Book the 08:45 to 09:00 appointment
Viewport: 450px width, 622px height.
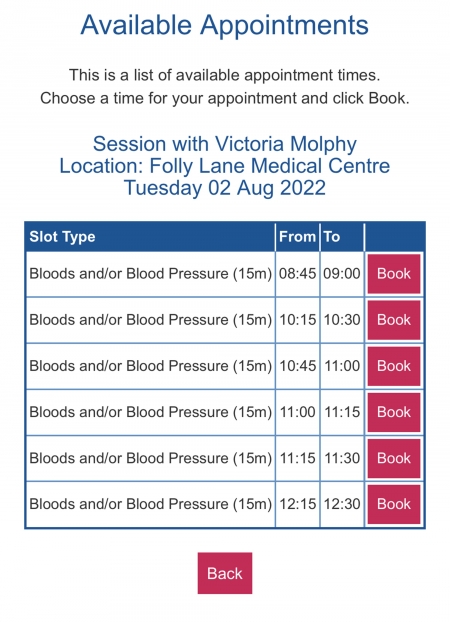[394, 274]
